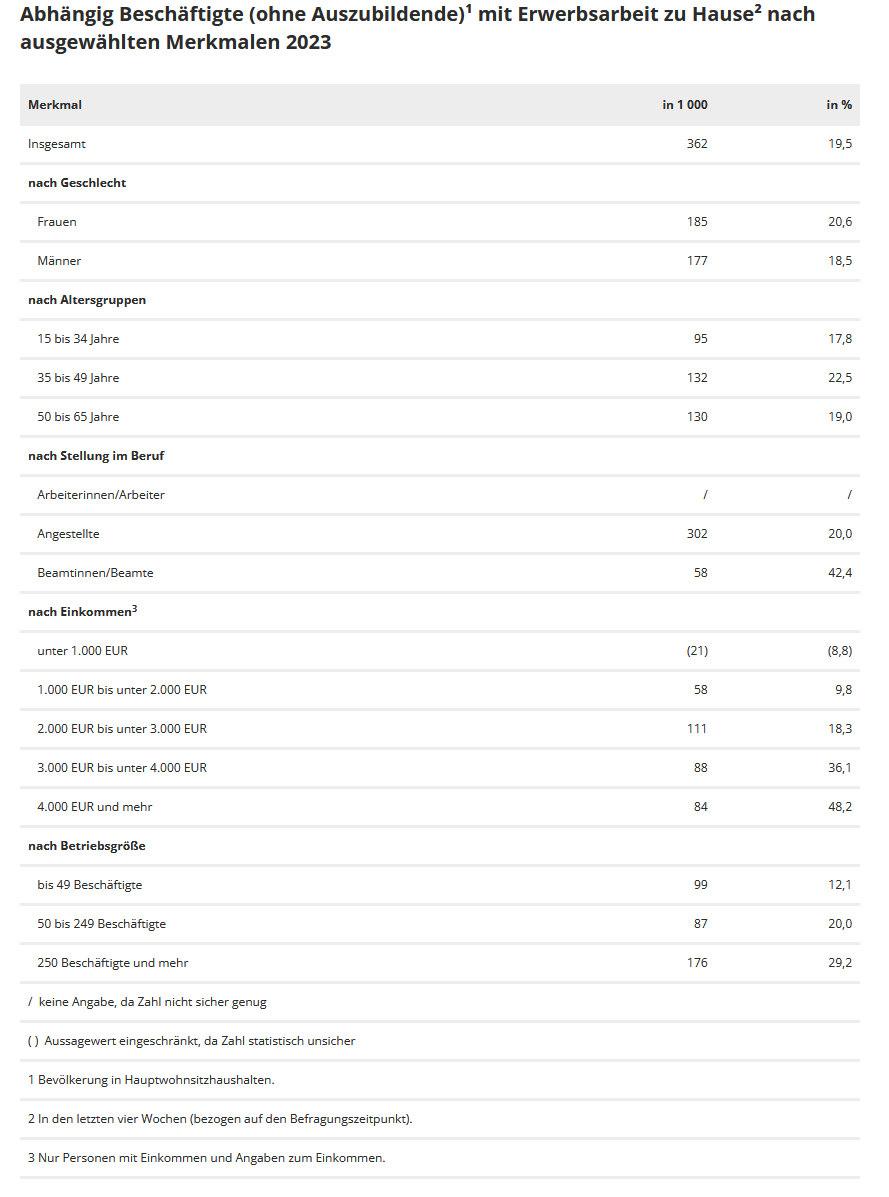Click the "nach Betriebsgröße" section heading
Image resolution: width=889 pixels, height=1197 pixels.
click(x=87, y=846)
